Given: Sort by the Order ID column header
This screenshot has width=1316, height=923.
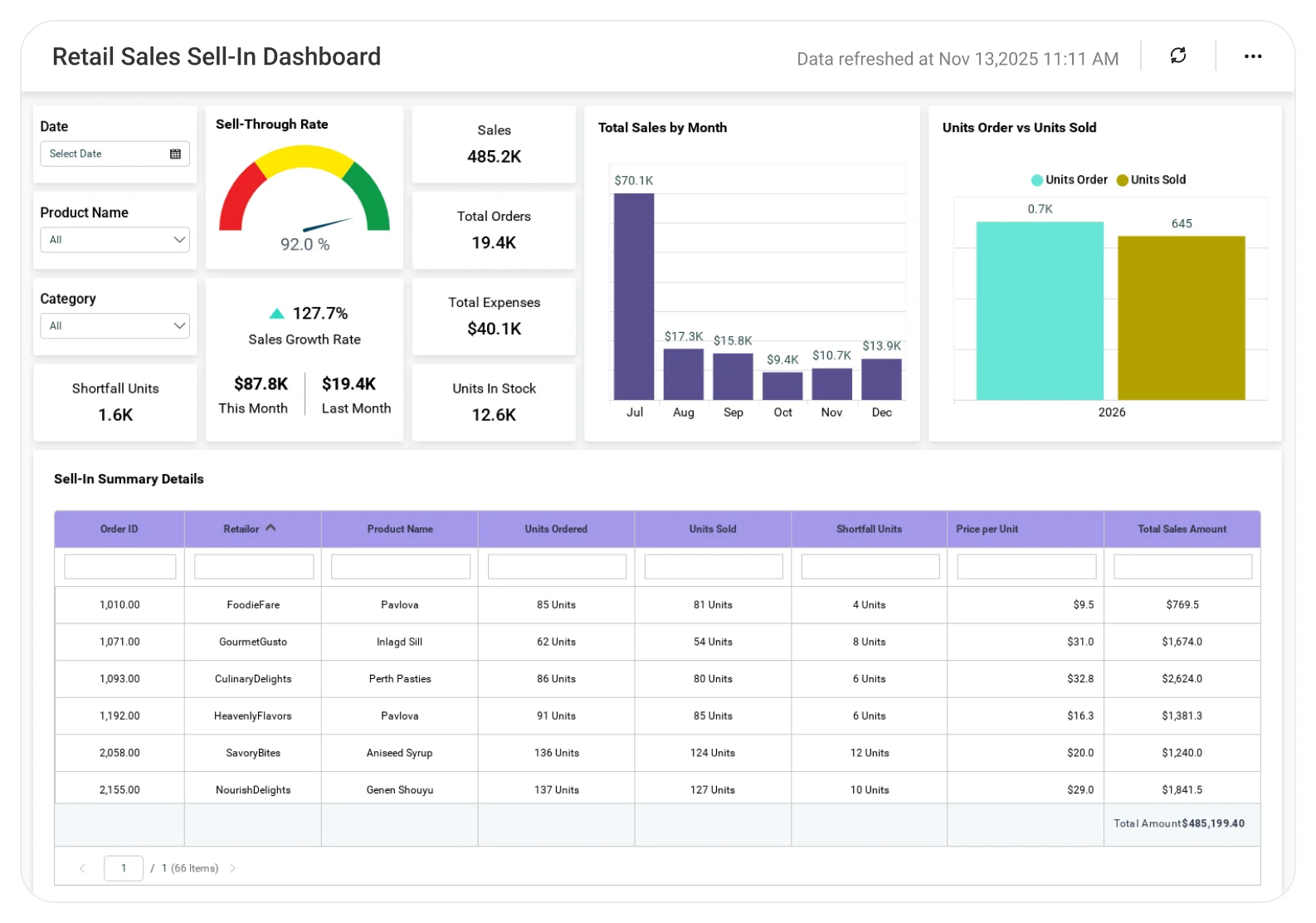Looking at the screenshot, I should click(119, 529).
